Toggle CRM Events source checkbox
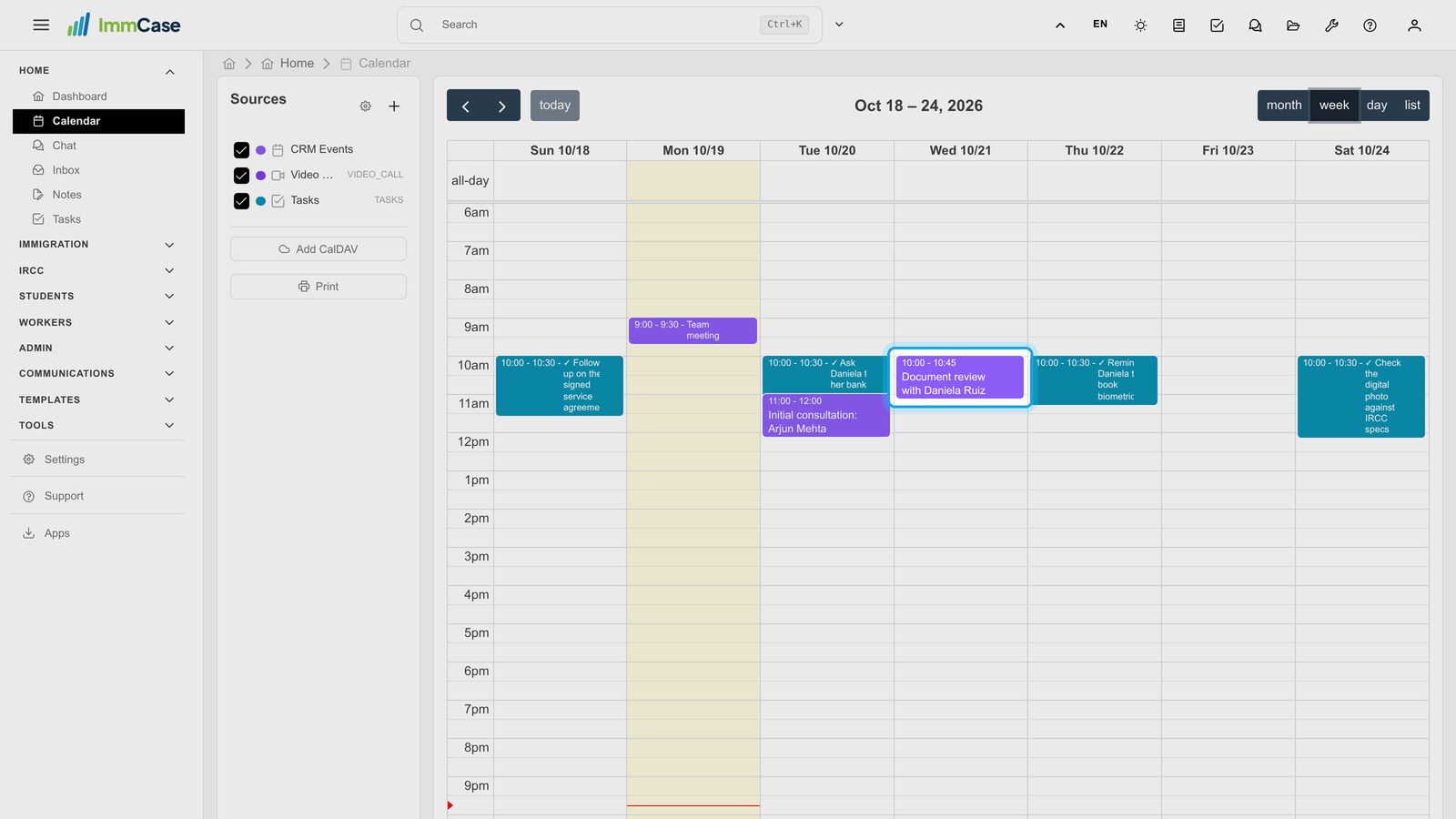The height and width of the screenshot is (819, 1456). (241, 150)
